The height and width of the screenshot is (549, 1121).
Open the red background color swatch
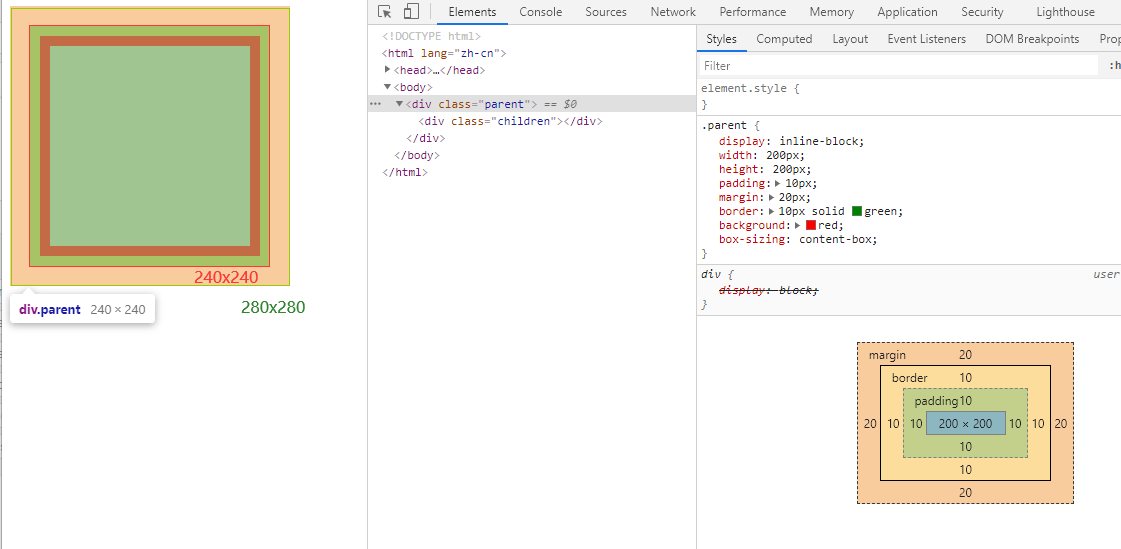point(811,225)
